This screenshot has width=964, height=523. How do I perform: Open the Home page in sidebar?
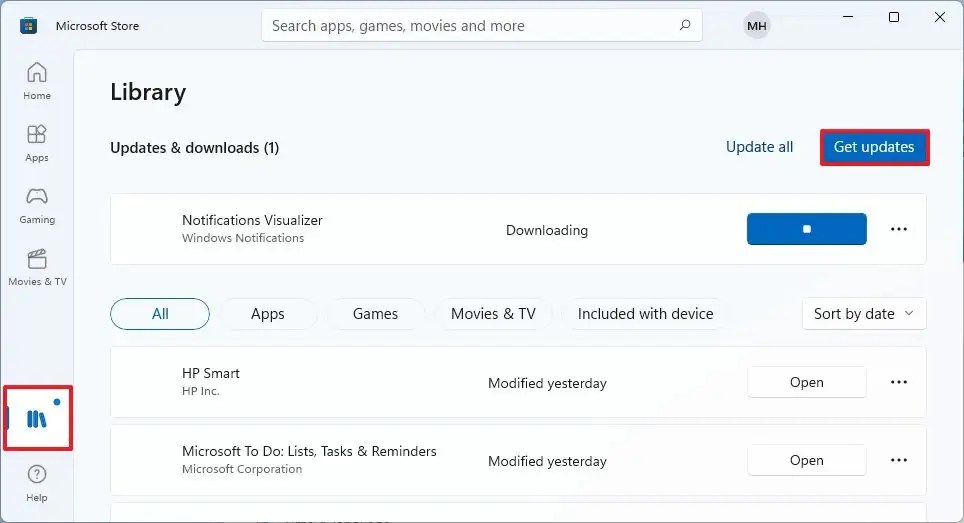(37, 81)
